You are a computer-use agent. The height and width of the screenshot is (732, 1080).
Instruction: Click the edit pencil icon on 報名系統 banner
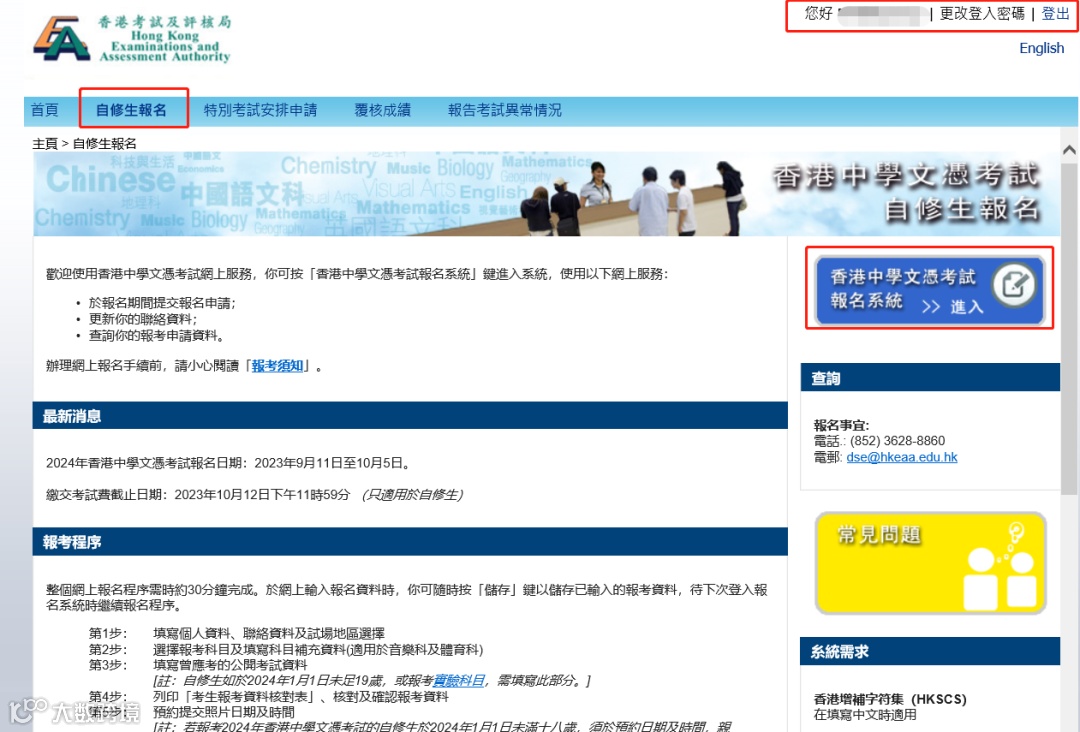[x=1014, y=284]
